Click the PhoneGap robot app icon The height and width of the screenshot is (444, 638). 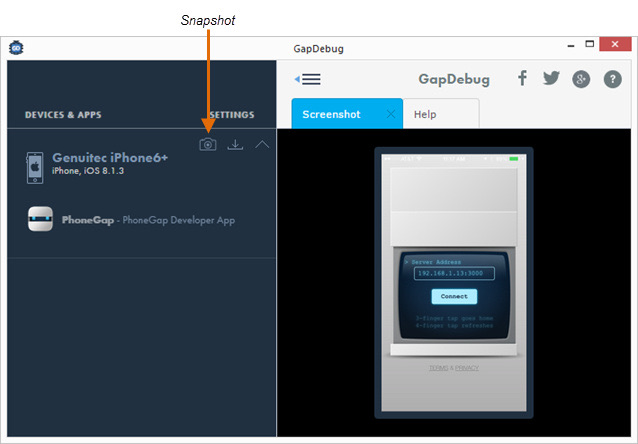pos(40,219)
